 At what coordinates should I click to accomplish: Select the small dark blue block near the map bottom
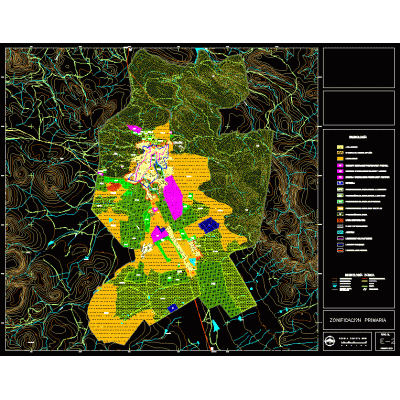tap(172, 308)
